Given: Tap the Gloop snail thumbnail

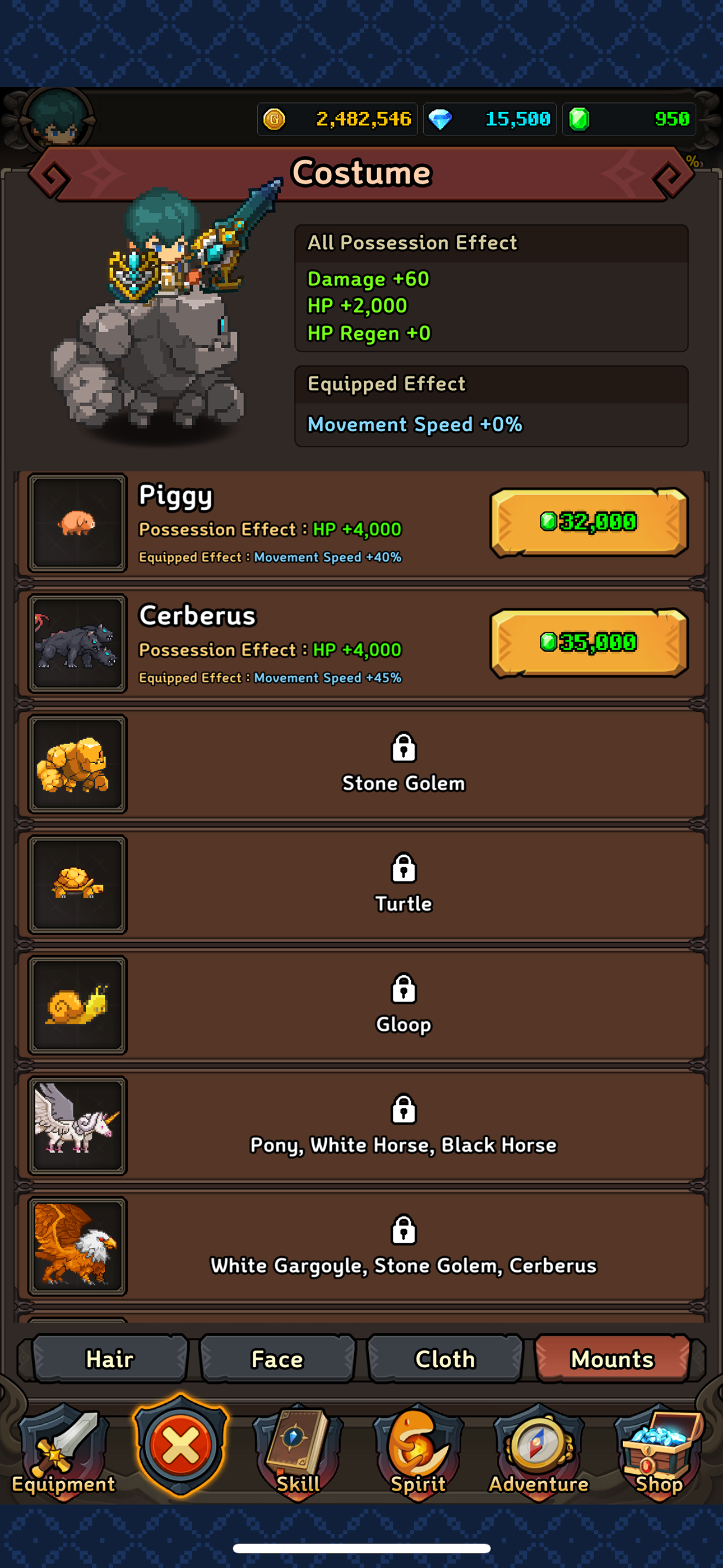Looking at the screenshot, I should click(x=77, y=1004).
